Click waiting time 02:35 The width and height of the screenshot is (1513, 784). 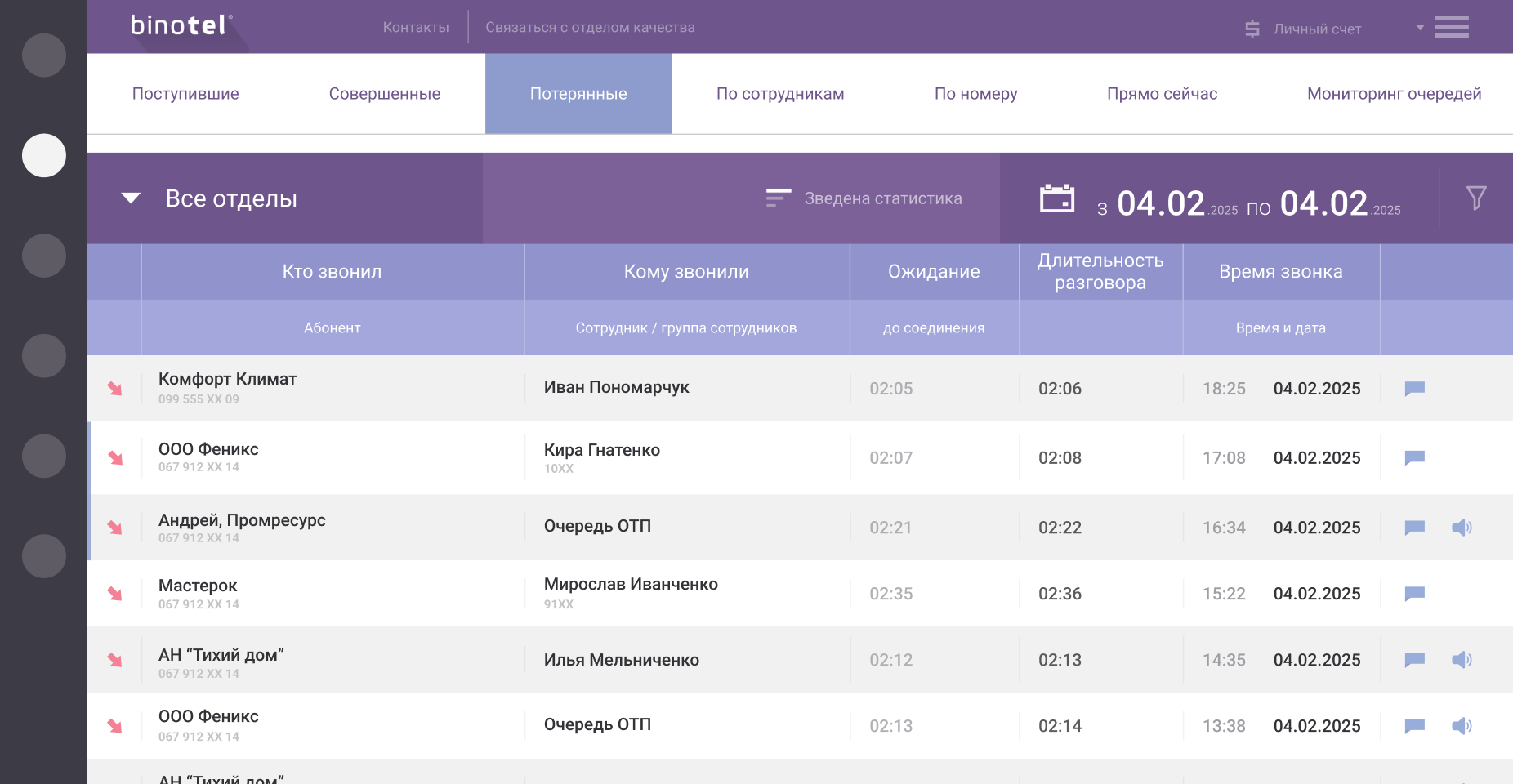pyautogui.click(x=890, y=594)
